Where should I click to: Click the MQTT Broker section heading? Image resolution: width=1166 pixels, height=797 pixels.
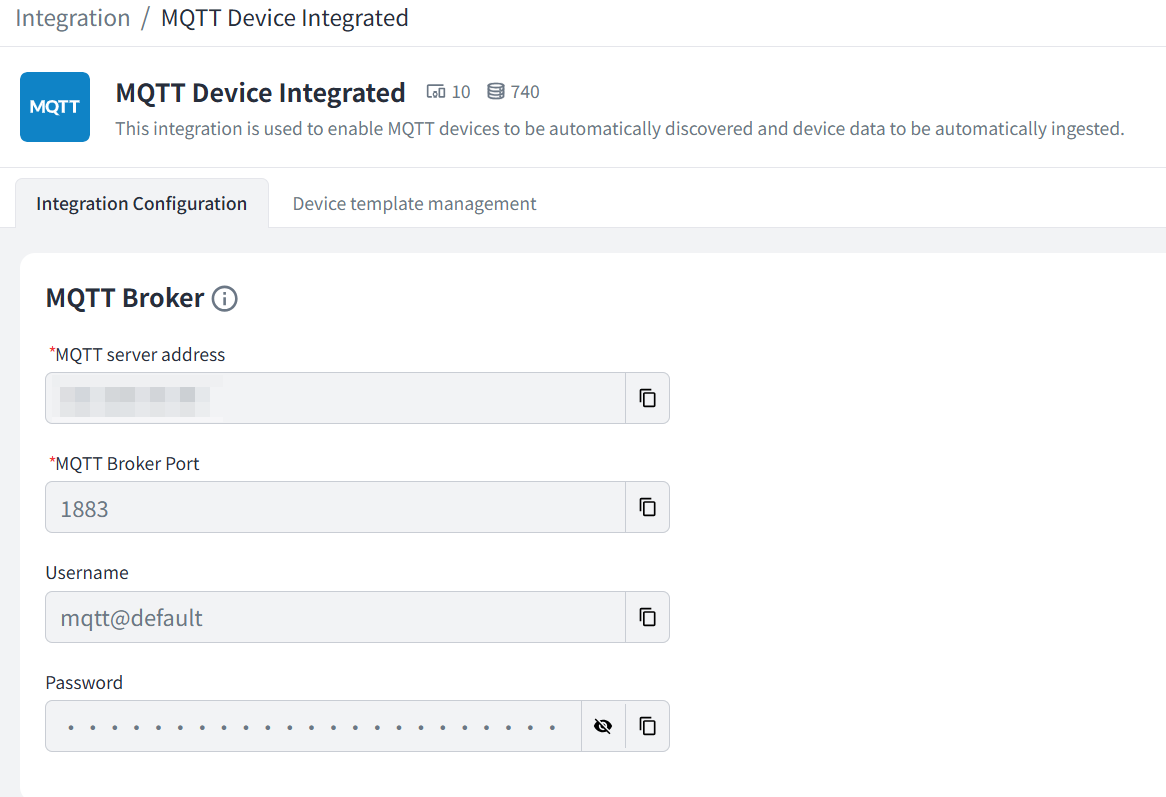tap(125, 298)
